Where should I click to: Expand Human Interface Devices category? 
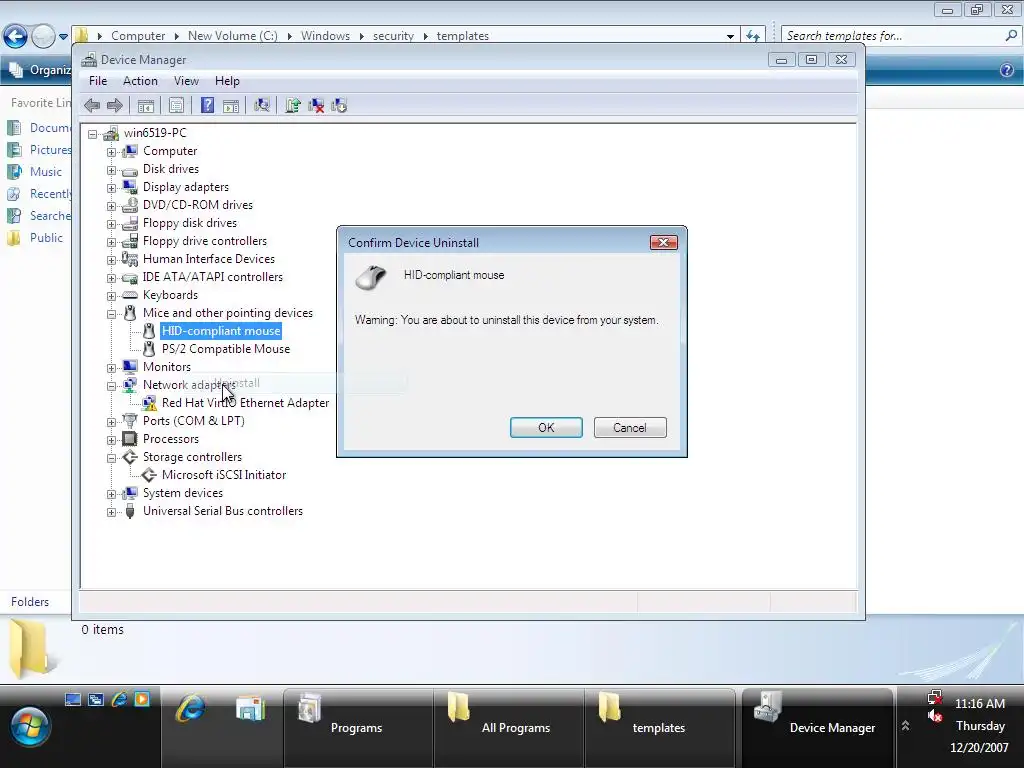pos(112,260)
